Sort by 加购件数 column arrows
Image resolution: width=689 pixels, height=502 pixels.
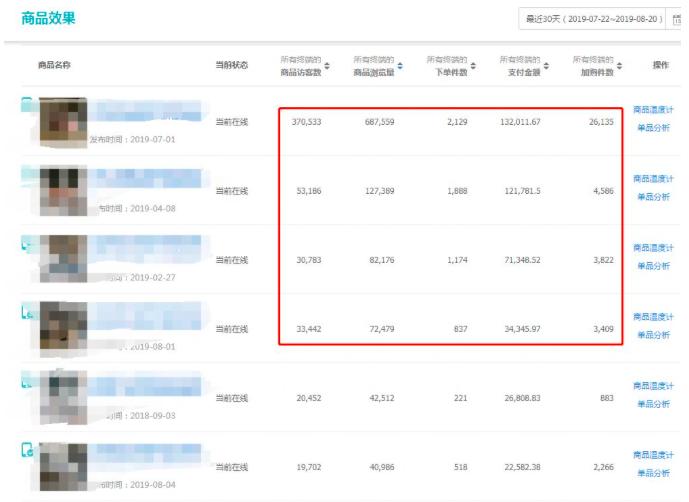620,66
